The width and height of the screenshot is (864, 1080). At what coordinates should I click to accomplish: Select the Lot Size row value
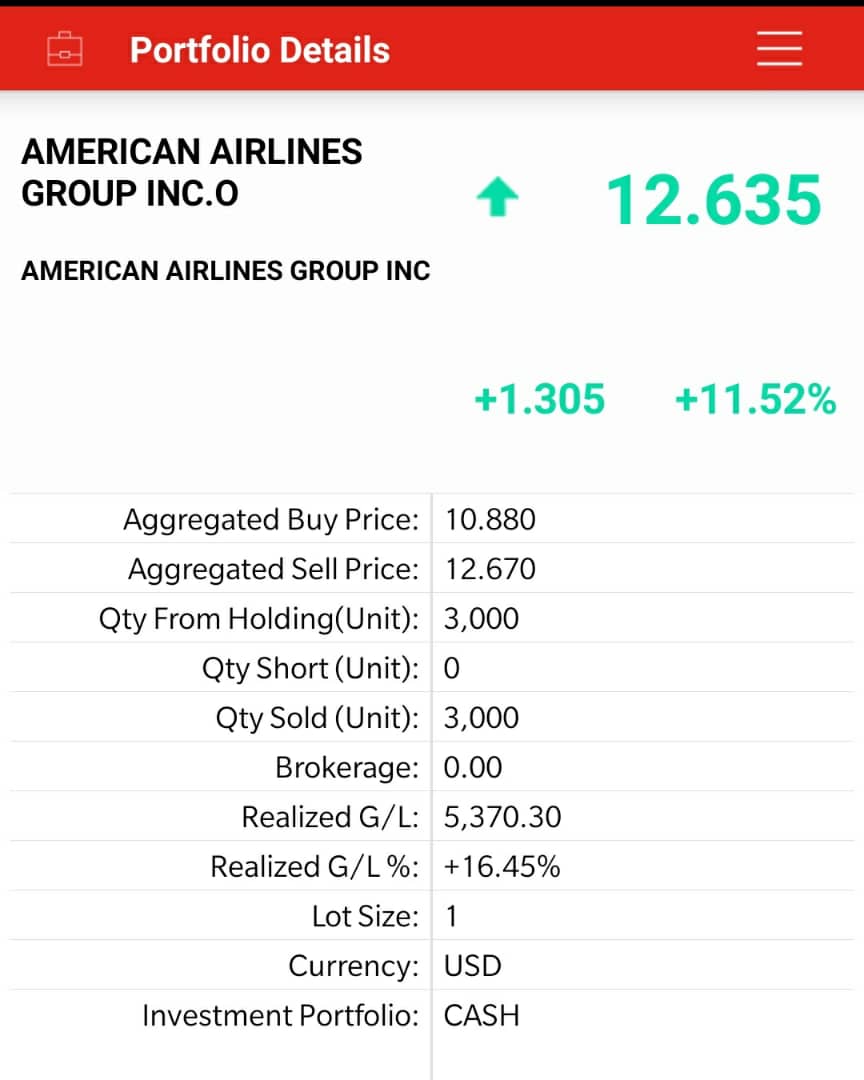451,916
